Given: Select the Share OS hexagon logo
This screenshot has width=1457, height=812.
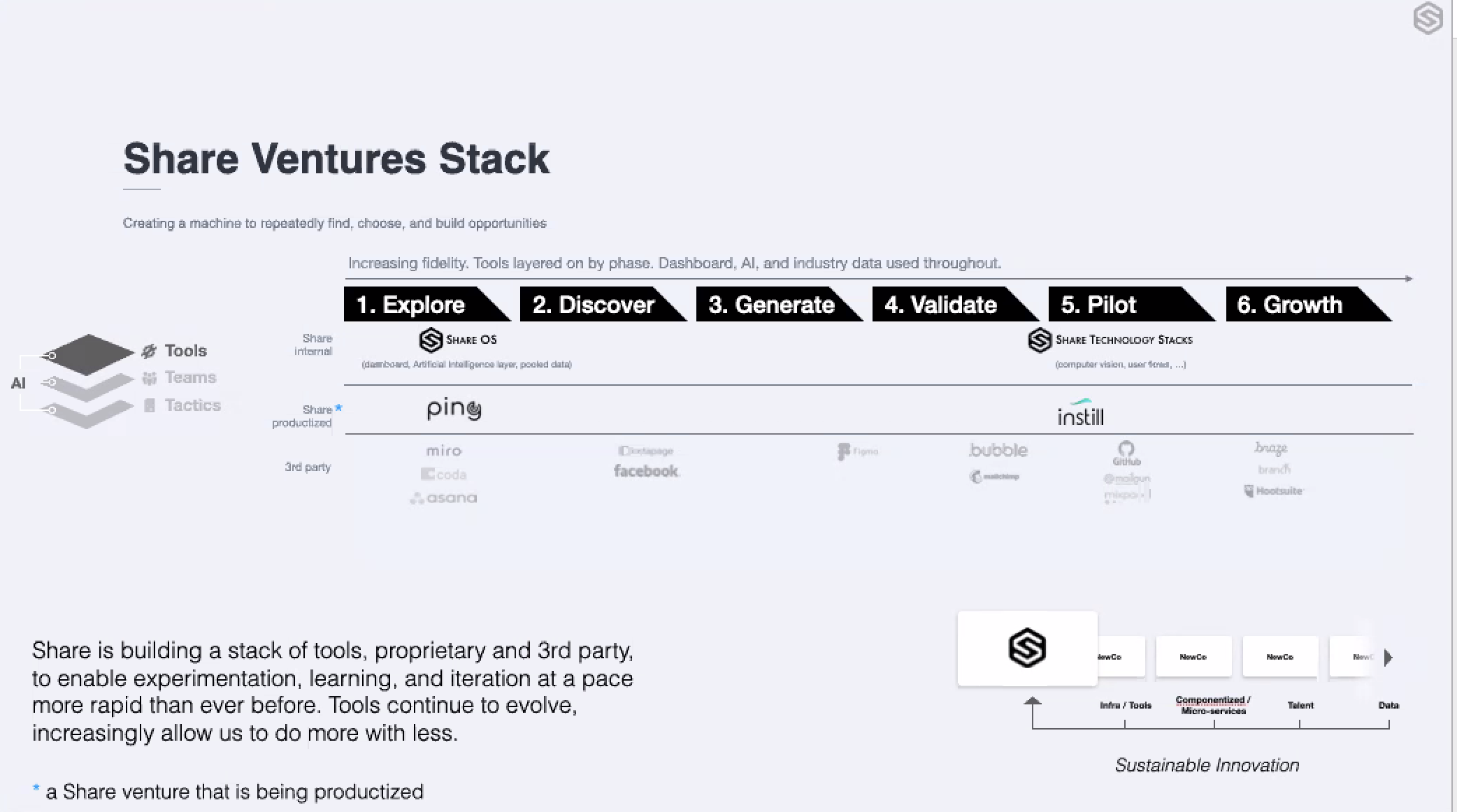Looking at the screenshot, I should (x=431, y=340).
